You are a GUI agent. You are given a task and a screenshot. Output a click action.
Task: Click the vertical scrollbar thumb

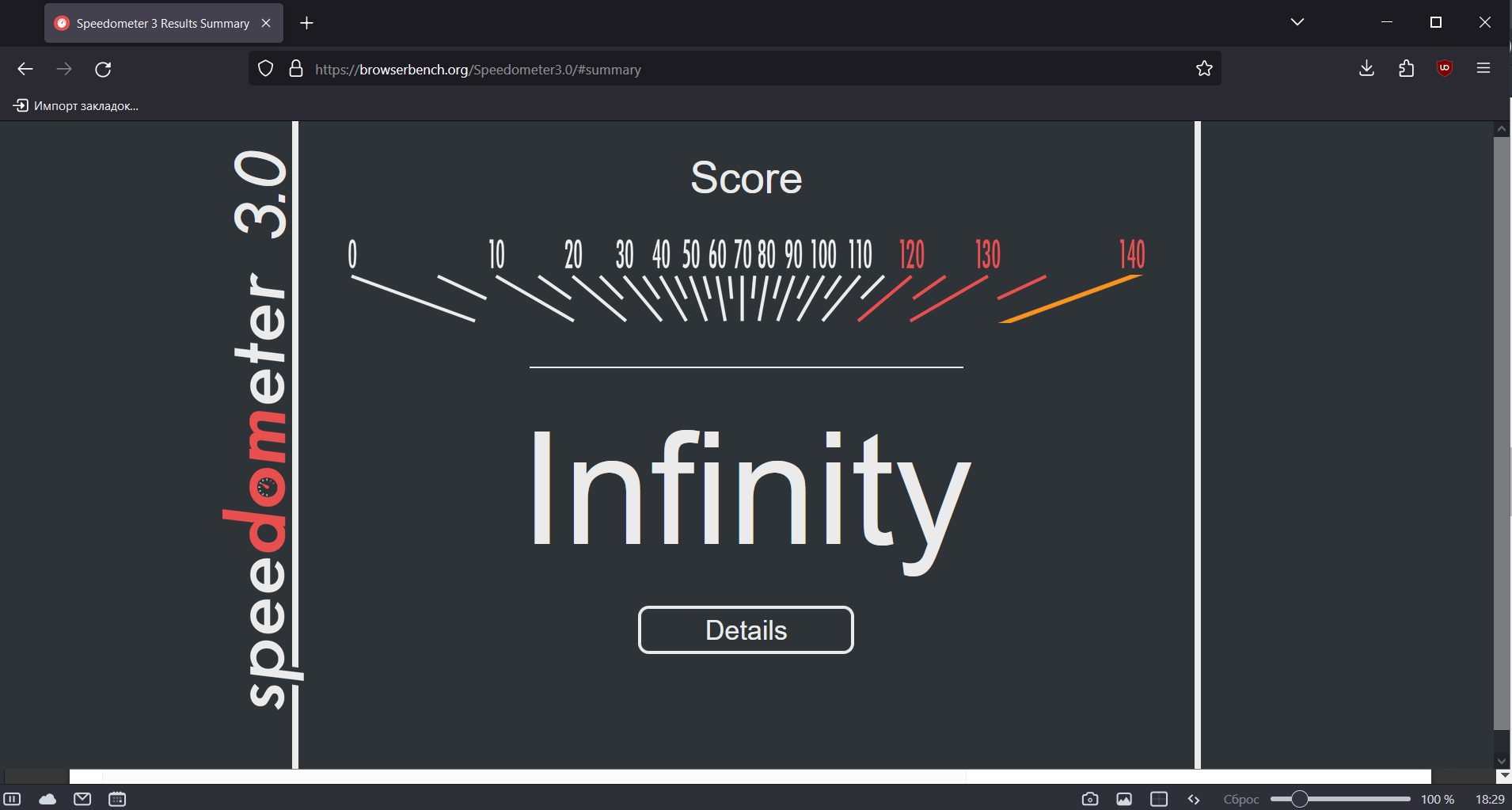1502,433
